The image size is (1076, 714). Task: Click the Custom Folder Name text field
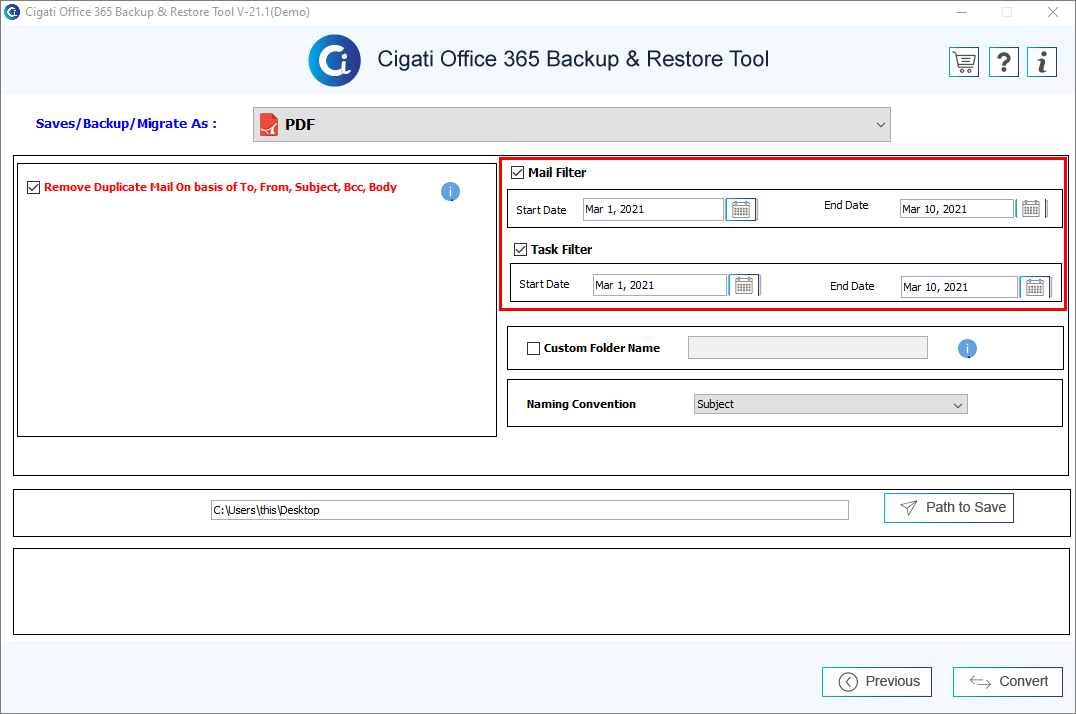[808, 347]
